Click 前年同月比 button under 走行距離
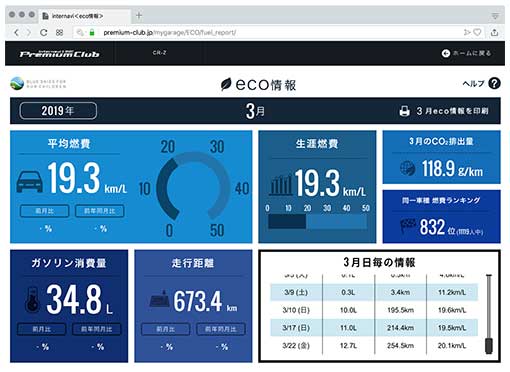This screenshot has width=510, height=372. 221,329
